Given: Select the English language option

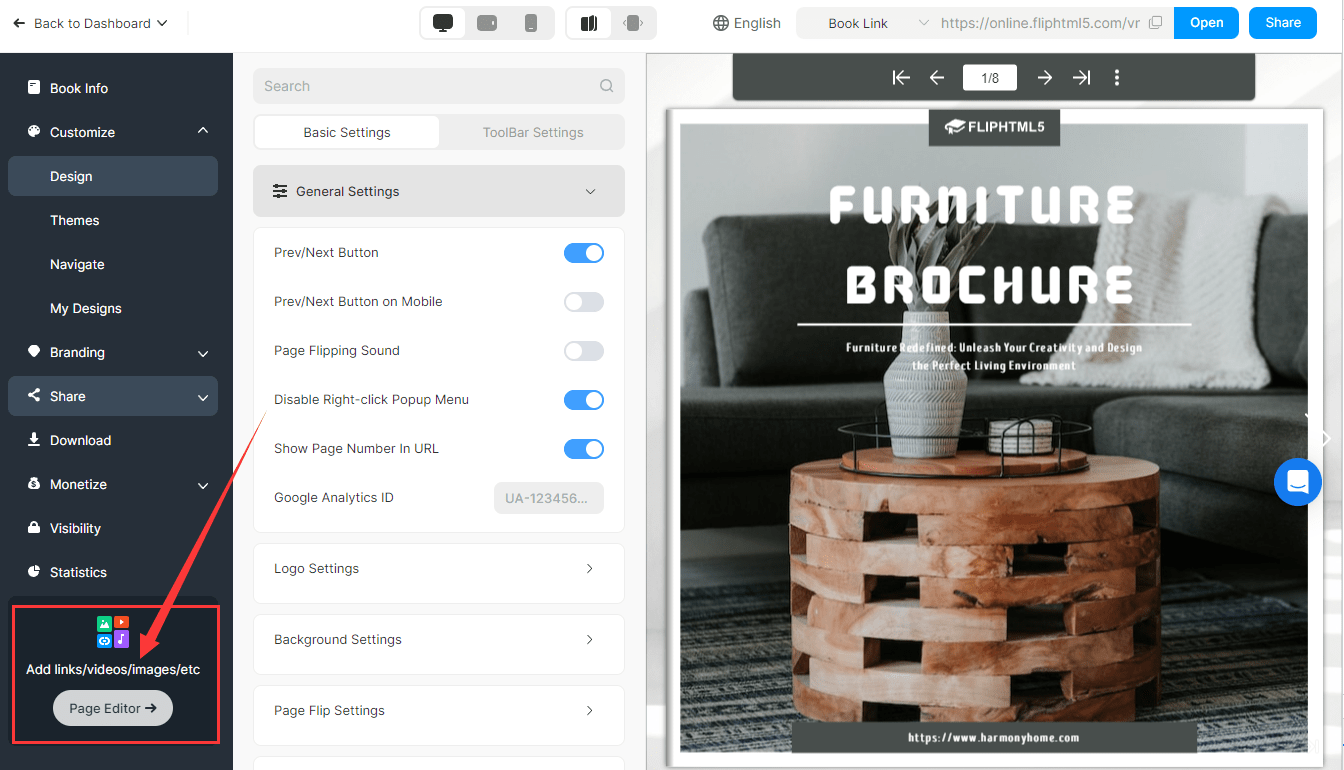Looking at the screenshot, I should [x=757, y=23].
